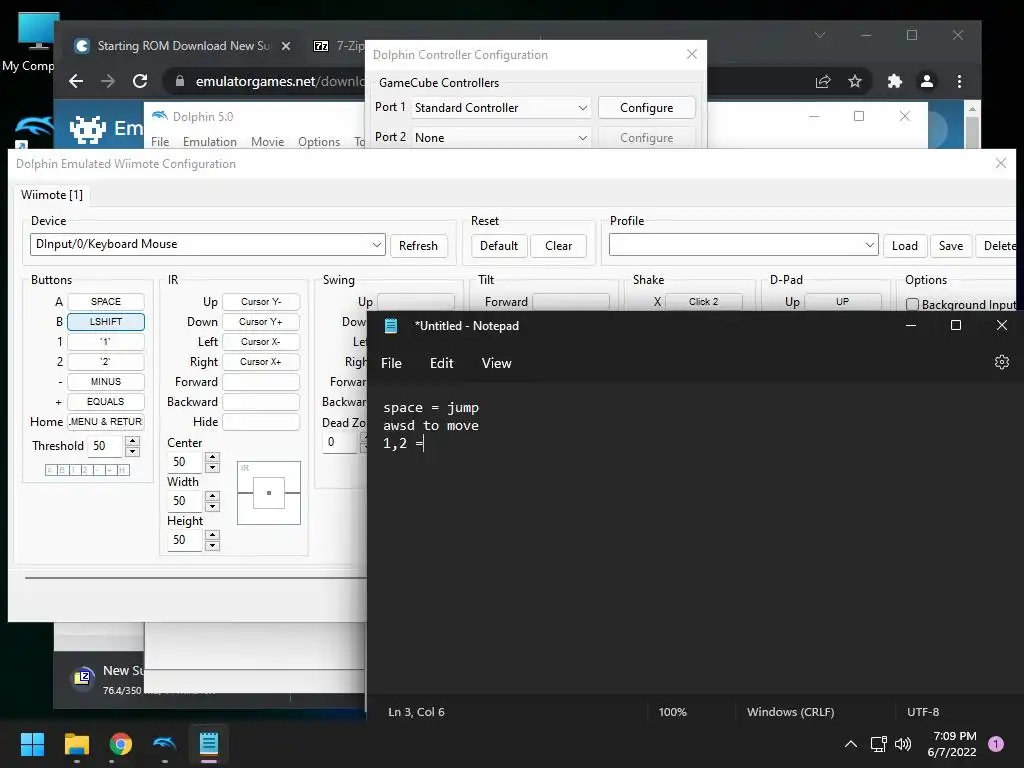Click Clear reset button
This screenshot has height=768, width=1024.
tap(558, 246)
